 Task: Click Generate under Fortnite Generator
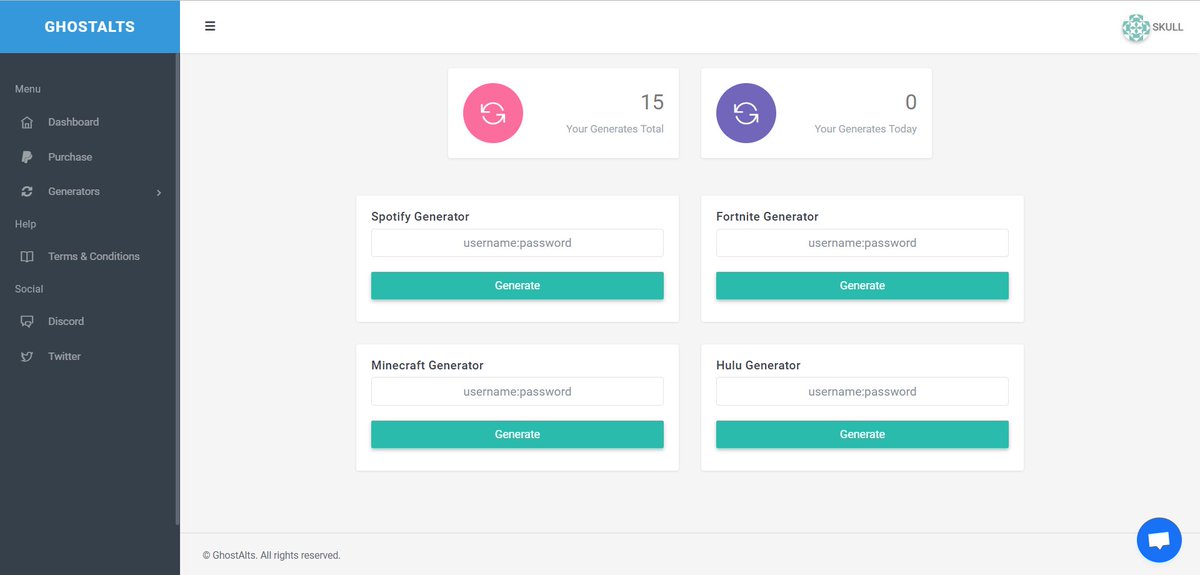click(862, 285)
